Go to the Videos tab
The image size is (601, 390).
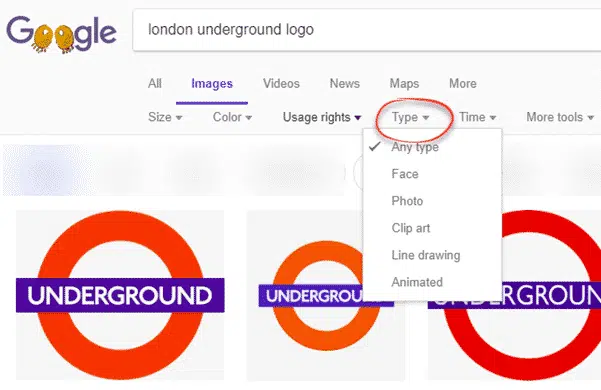point(281,84)
